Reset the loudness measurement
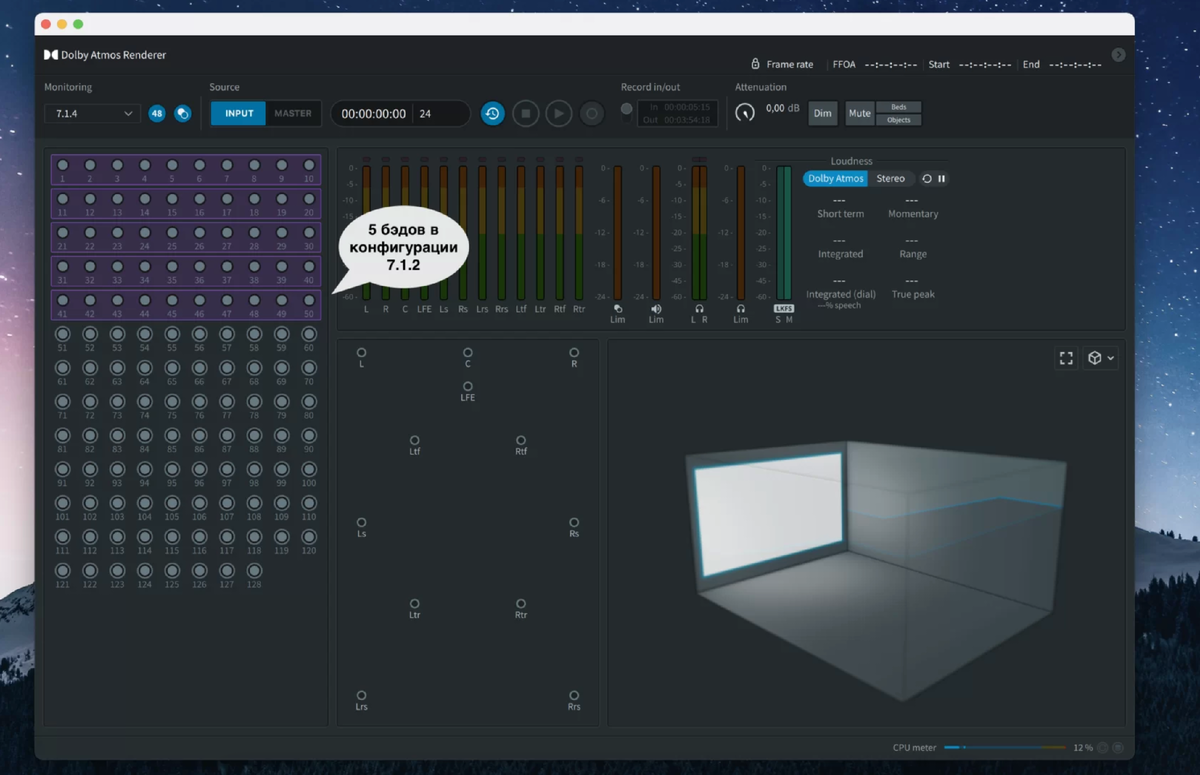The height and width of the screenshot is (775, 1200). (927, 179)
